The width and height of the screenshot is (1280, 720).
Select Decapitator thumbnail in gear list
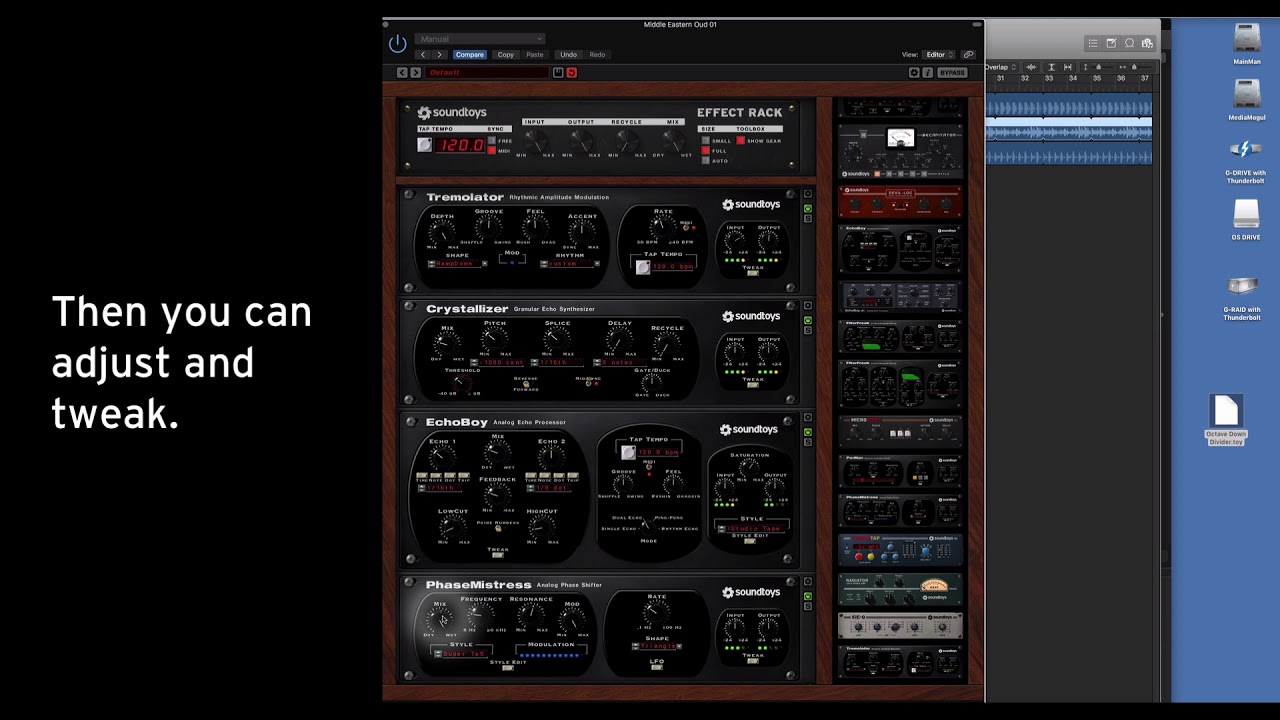click(900, 151)
